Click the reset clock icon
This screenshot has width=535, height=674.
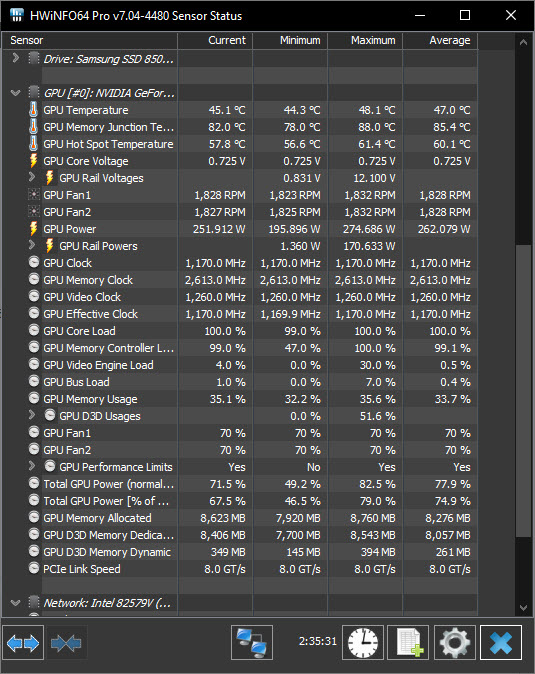coord(363,643)
